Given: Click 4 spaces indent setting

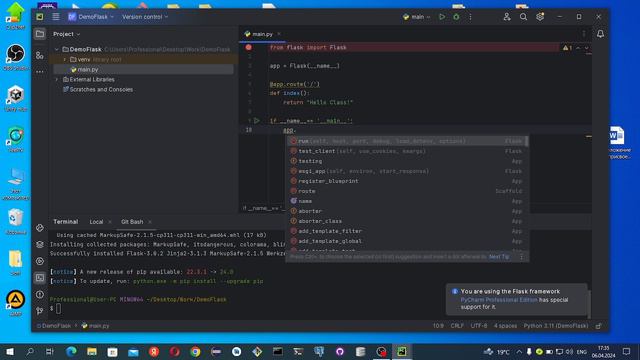Looking at the screenshot, I should click(505, 326).
